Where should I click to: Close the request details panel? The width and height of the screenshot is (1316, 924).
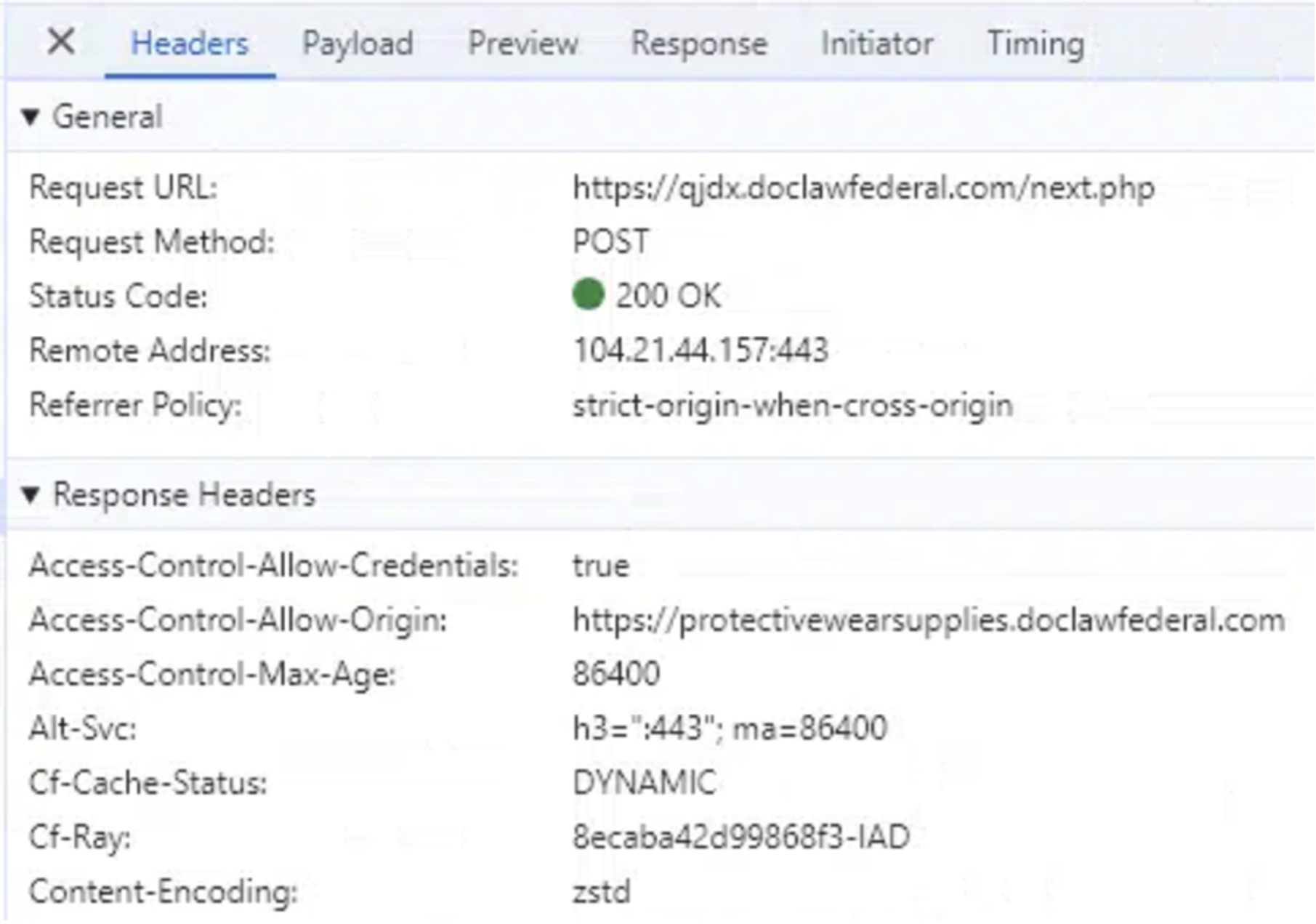(x=61, y=41)
